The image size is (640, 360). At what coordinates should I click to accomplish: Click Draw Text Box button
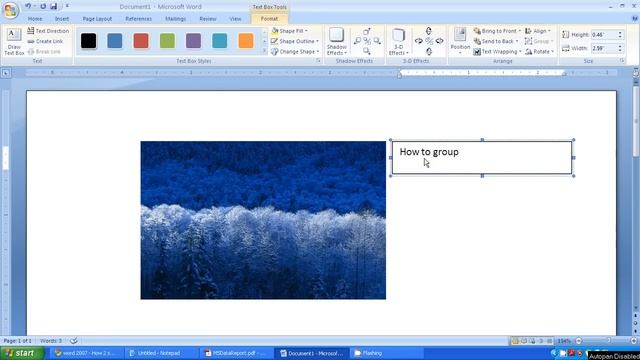pyautogui.click(x=14, y=42)
